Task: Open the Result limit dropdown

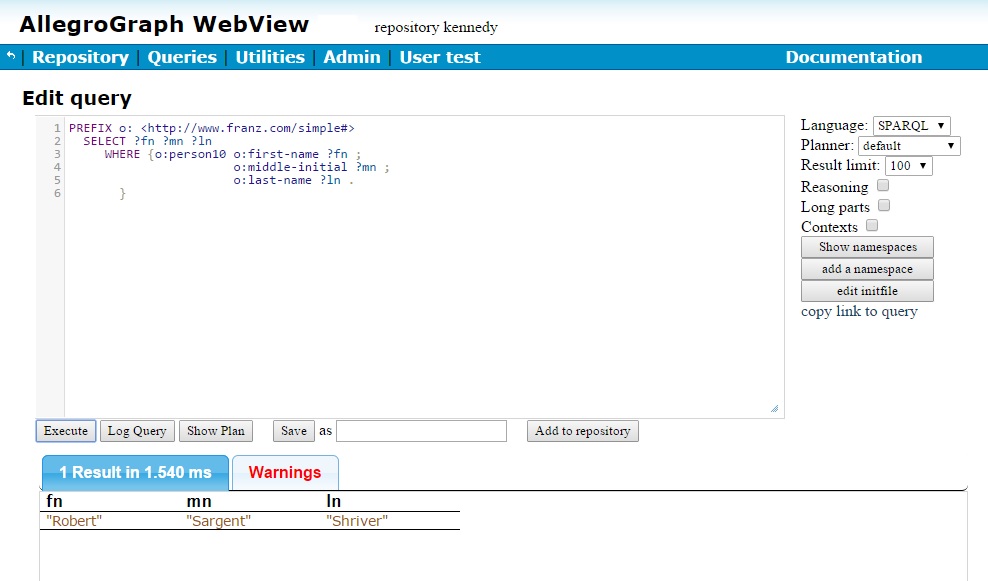Action: point(908,166)
